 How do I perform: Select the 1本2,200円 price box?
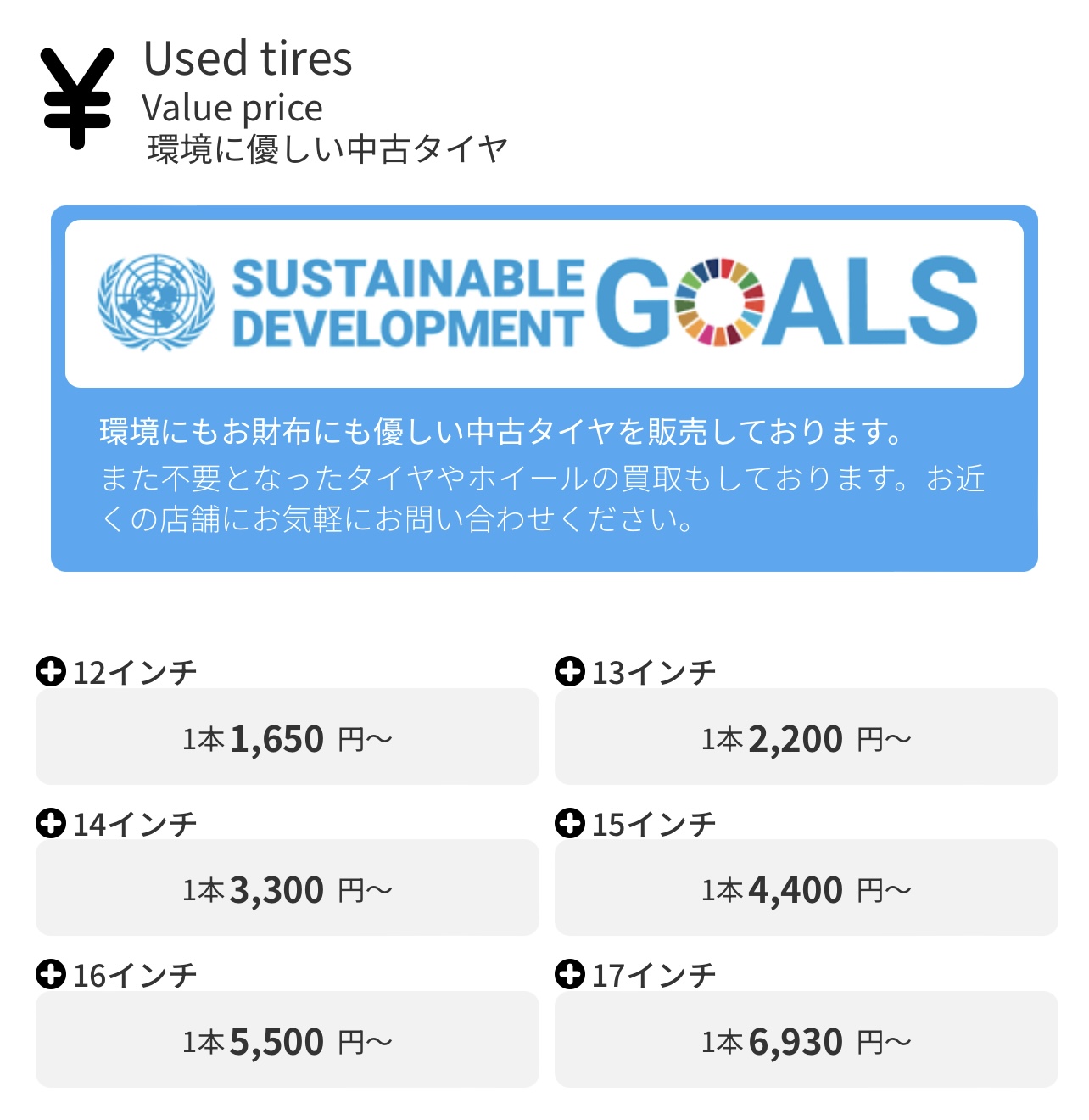(807, 736)
